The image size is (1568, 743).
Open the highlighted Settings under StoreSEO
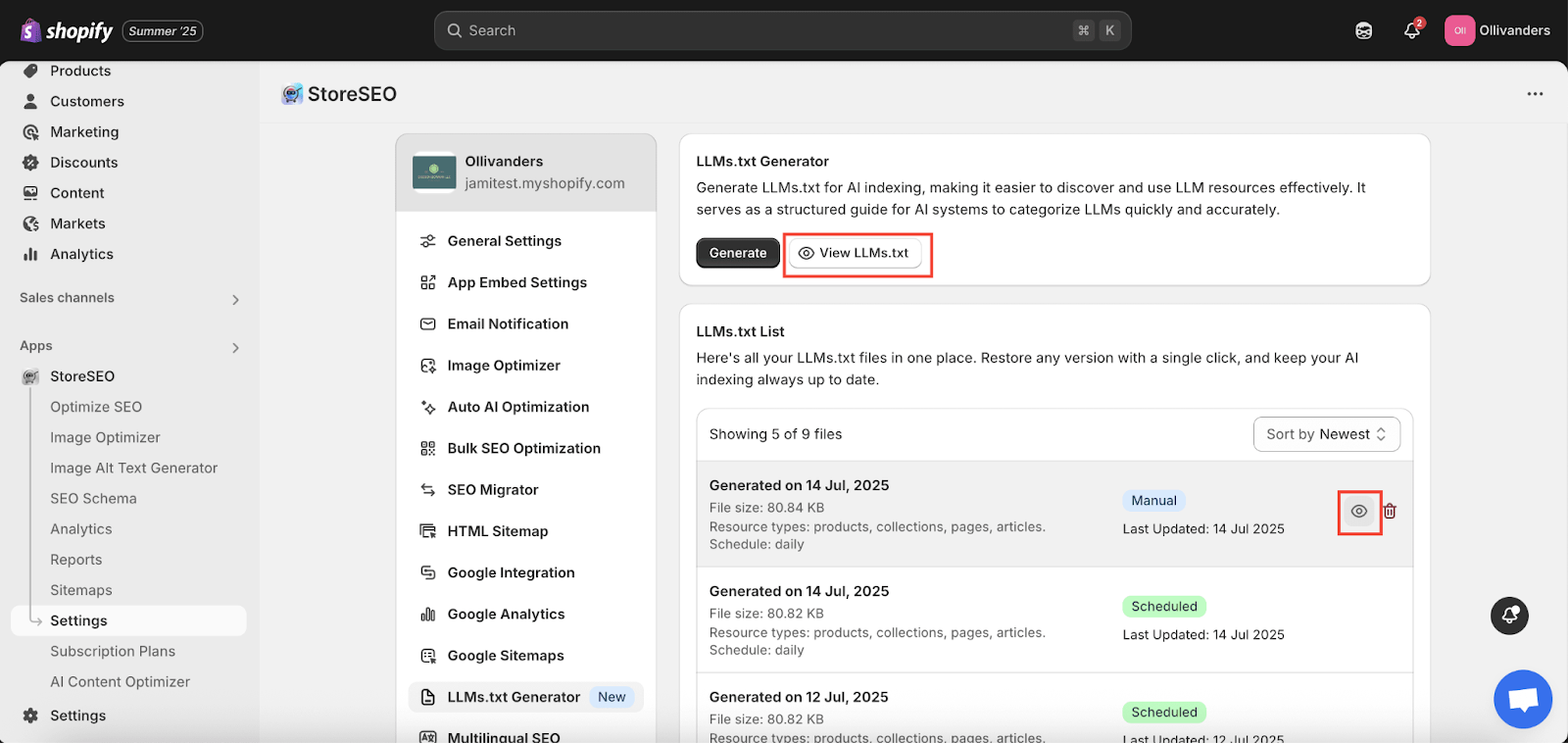(128, 620)
